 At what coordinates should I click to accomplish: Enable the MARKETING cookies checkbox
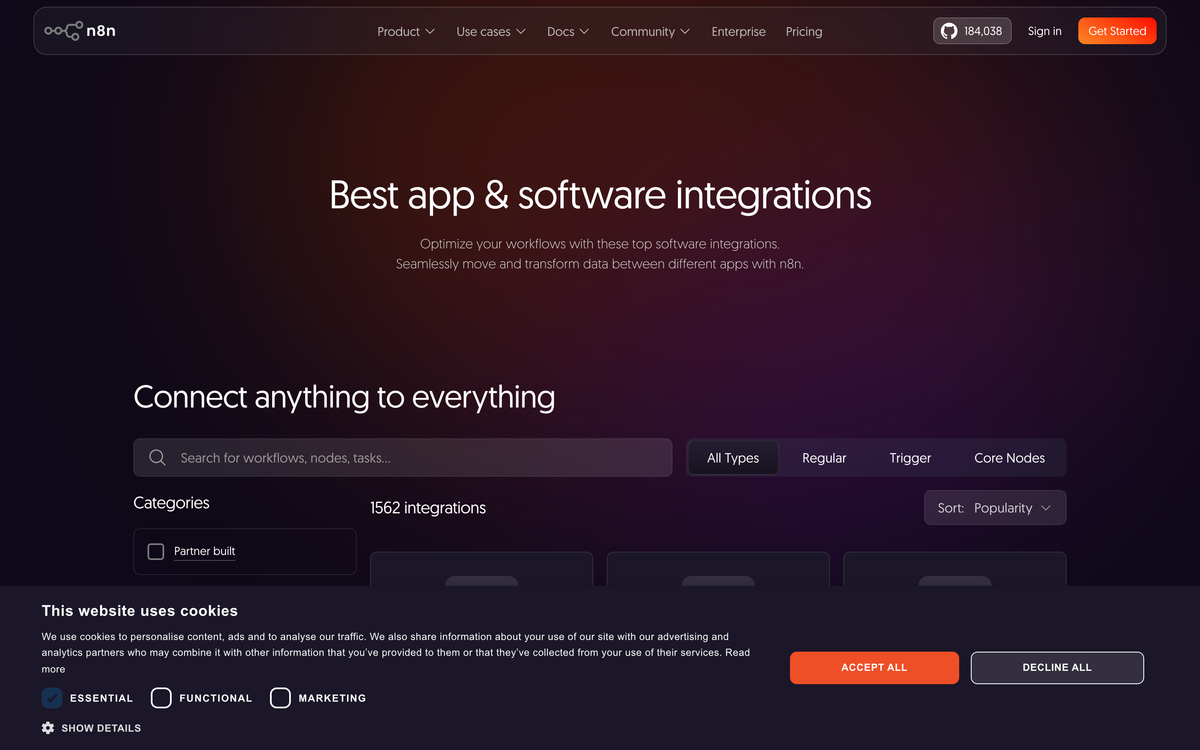(280, 697)
